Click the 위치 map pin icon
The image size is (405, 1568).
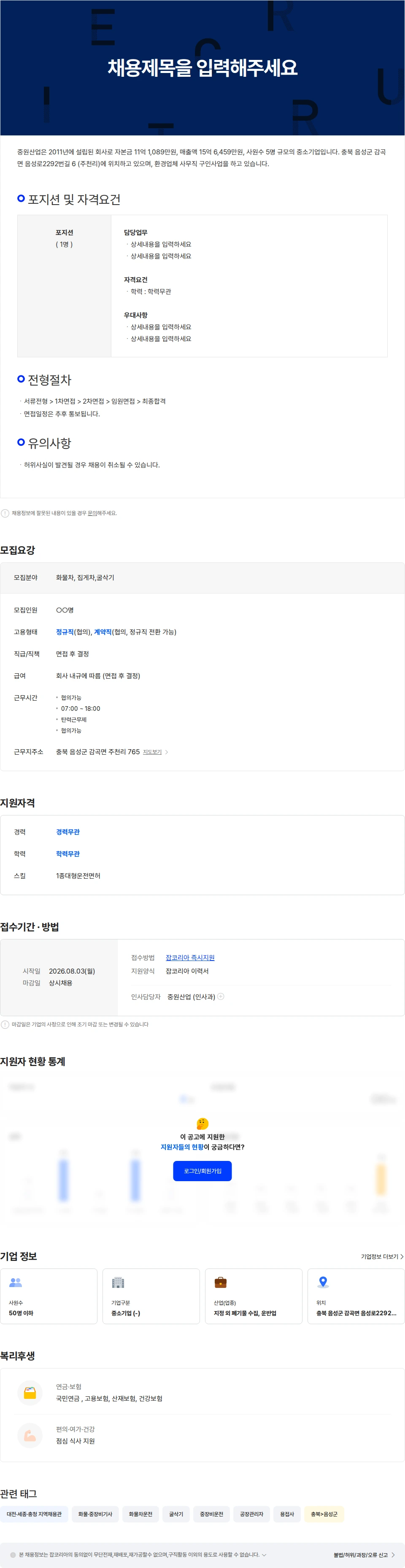point(323,1282)
